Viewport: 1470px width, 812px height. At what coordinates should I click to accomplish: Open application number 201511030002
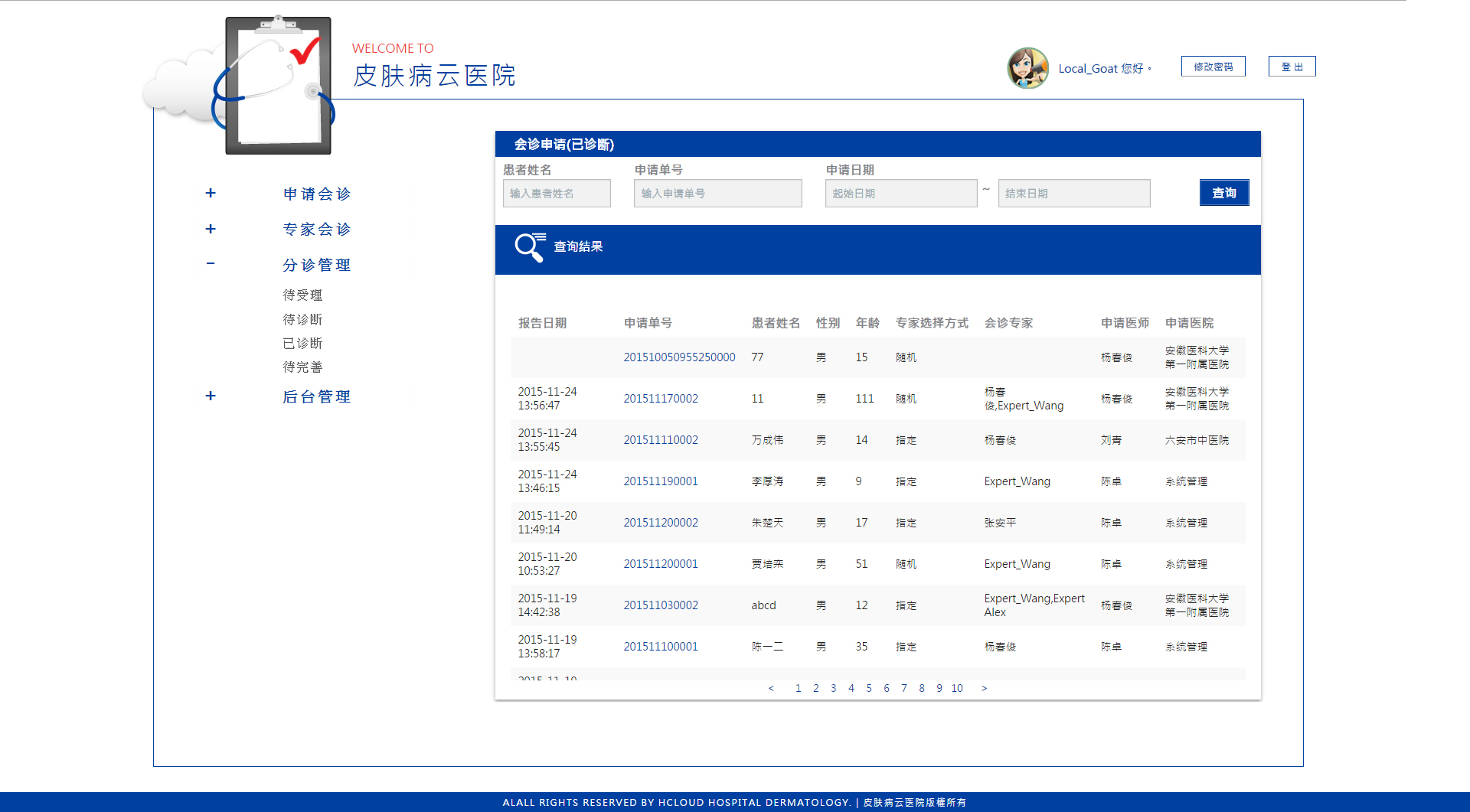(661, 605)
